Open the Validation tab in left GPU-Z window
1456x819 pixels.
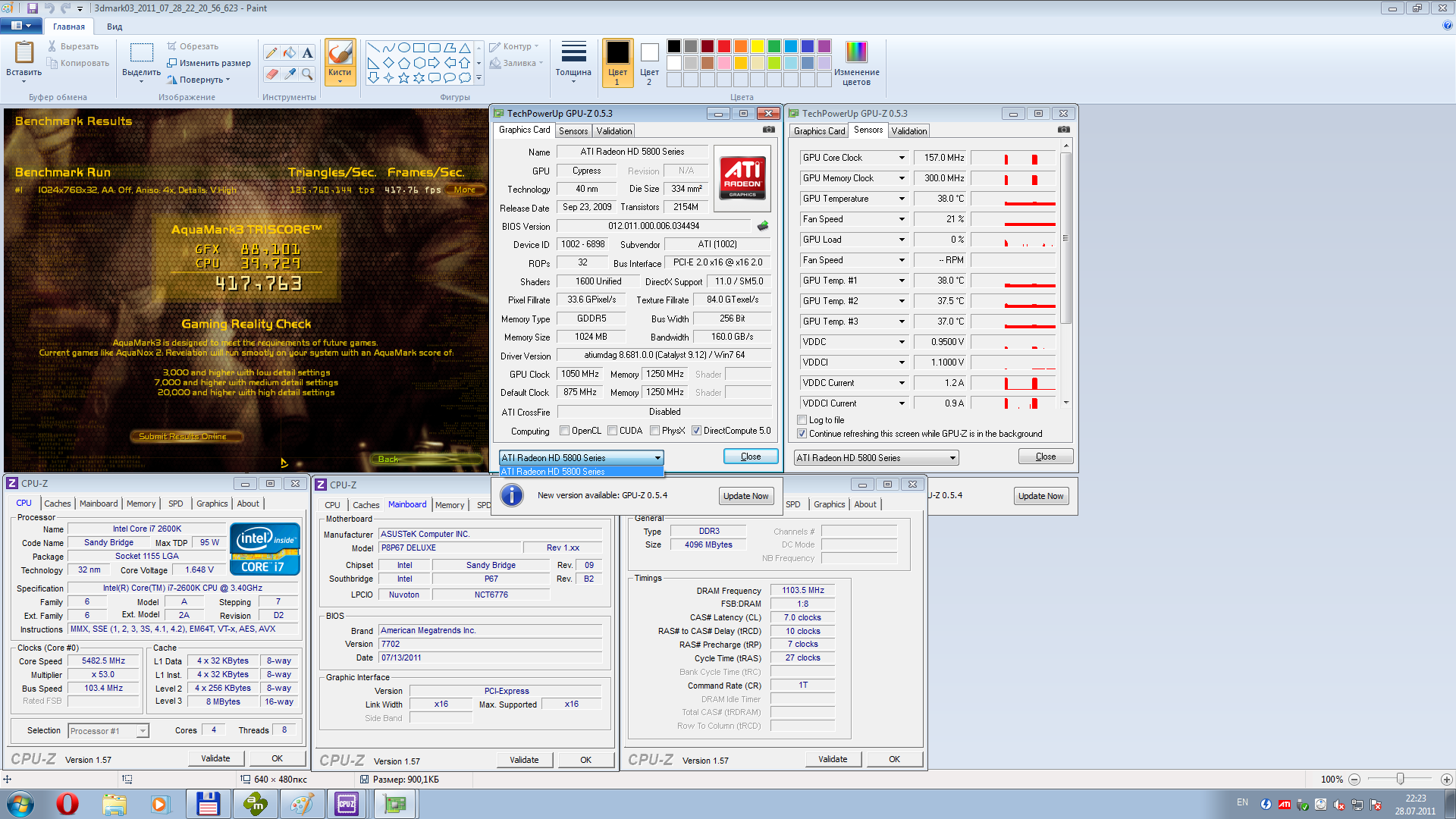613,131
